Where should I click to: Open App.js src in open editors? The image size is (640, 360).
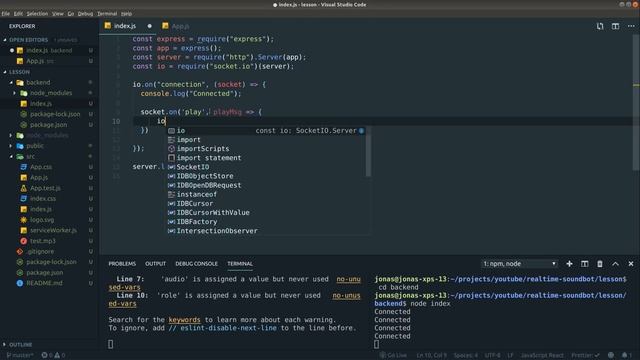(x=49, y=61)
